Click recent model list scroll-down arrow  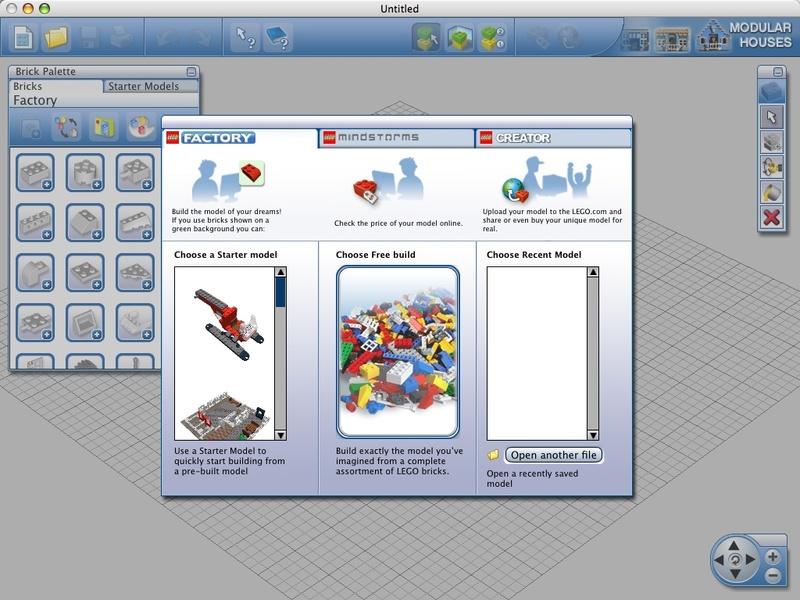[x=593, y=435]
